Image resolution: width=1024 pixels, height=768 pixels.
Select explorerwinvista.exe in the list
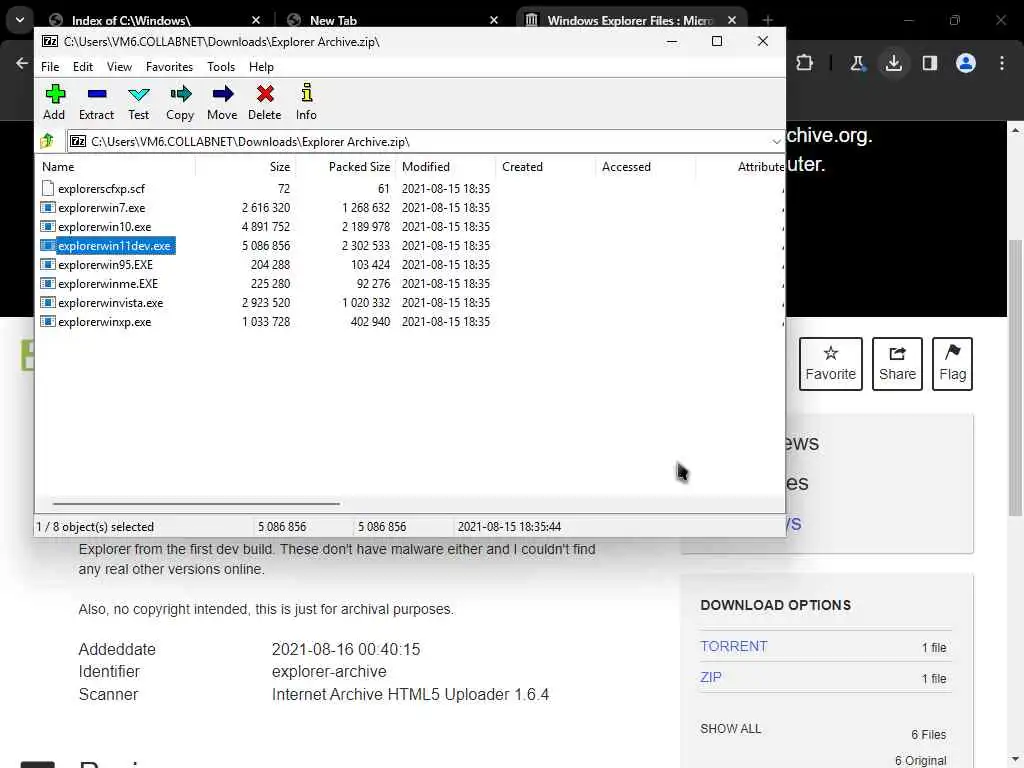(x=110, y=302)
